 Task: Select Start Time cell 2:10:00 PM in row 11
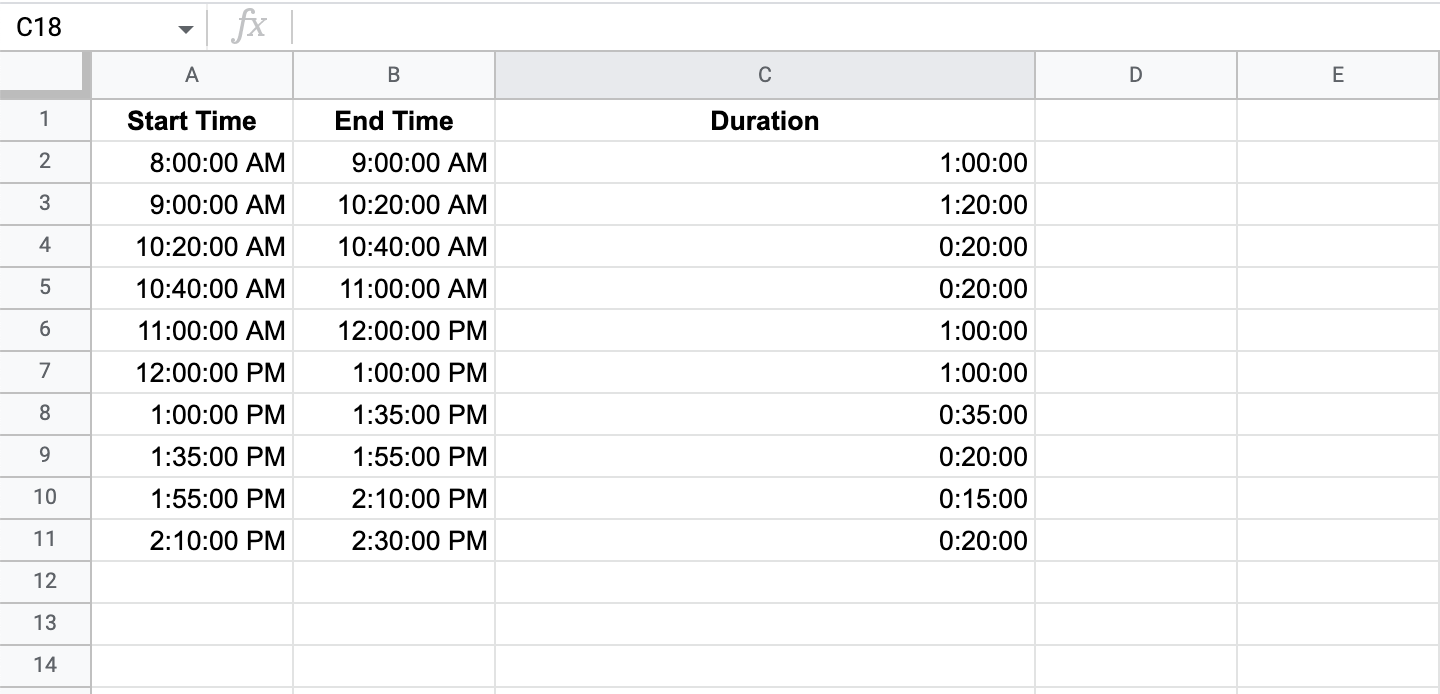click(x=192, y=540)
